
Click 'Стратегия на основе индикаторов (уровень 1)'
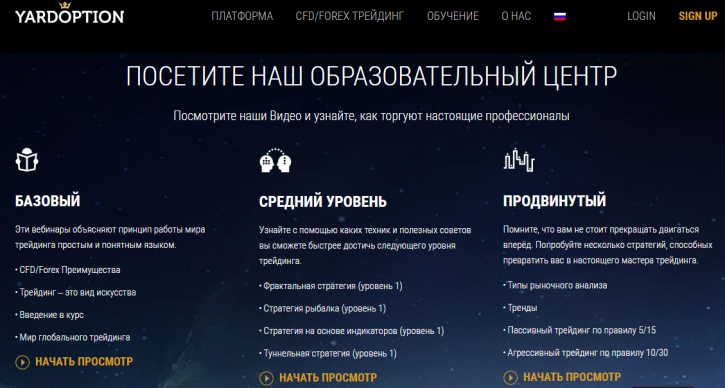[351, 331]
